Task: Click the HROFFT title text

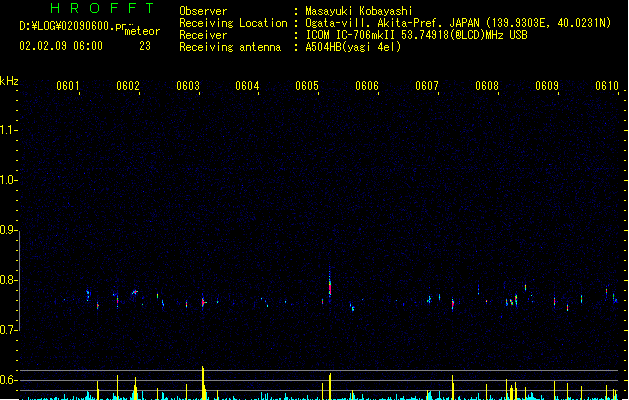Action: click(x=102, y=8)
